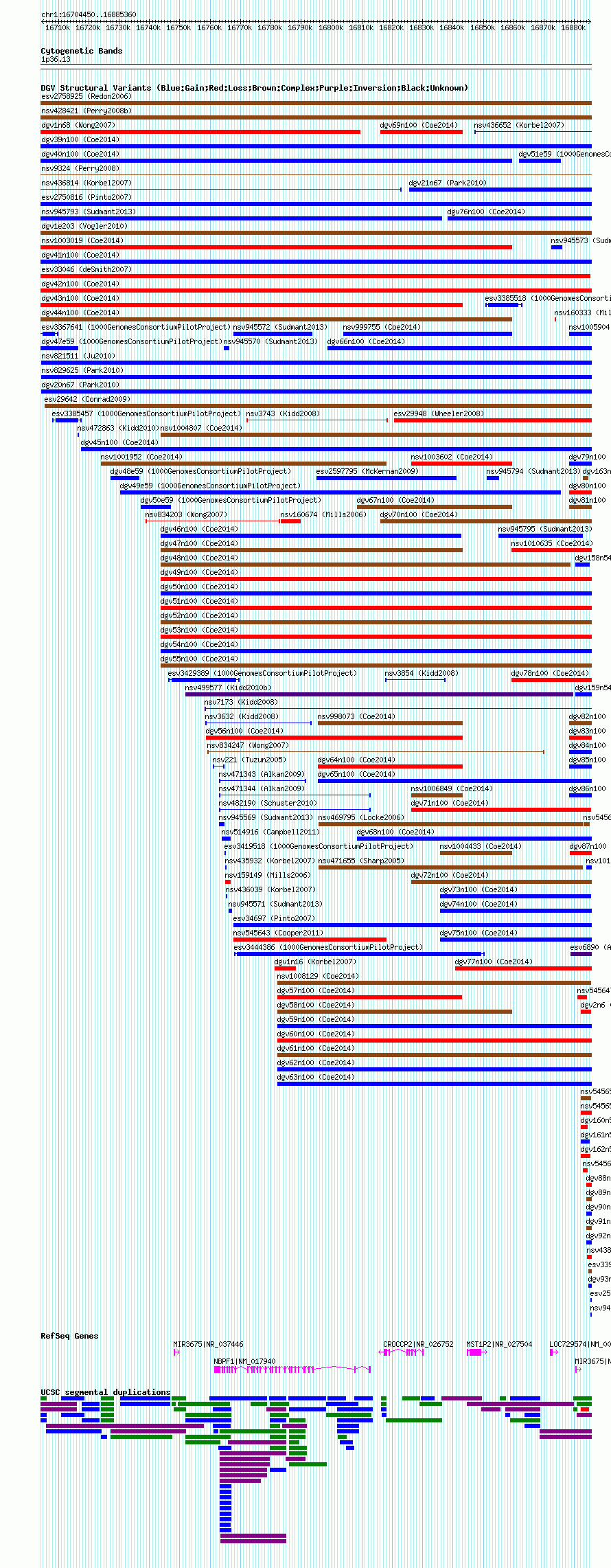Open variant nsv1008129 (Coe2014)
611x1568 pixels.
[318, 976]
